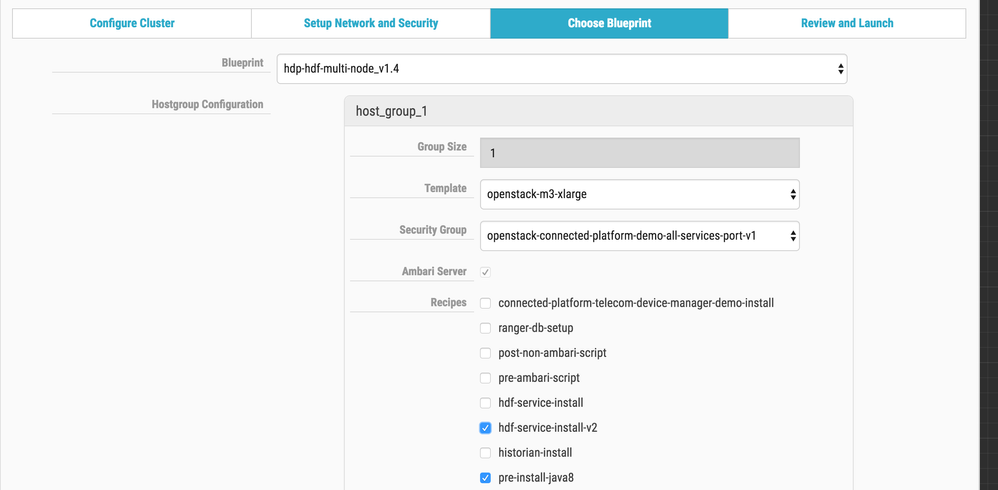Screen dimensions: 998x490
Task: Check the ranger-db-setup recipe
Action: coord(486,327)
